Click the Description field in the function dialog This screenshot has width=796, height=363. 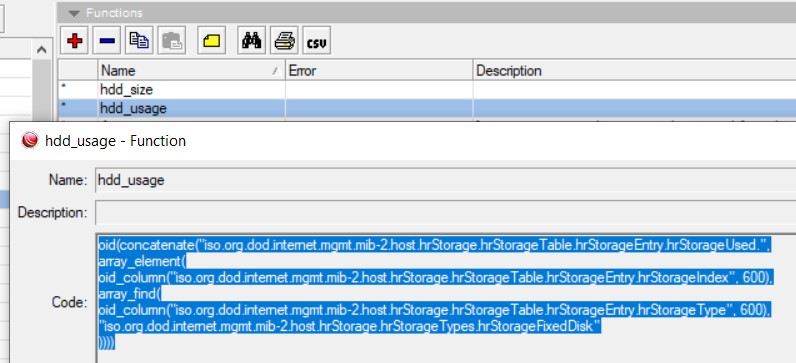coord(445,212)
